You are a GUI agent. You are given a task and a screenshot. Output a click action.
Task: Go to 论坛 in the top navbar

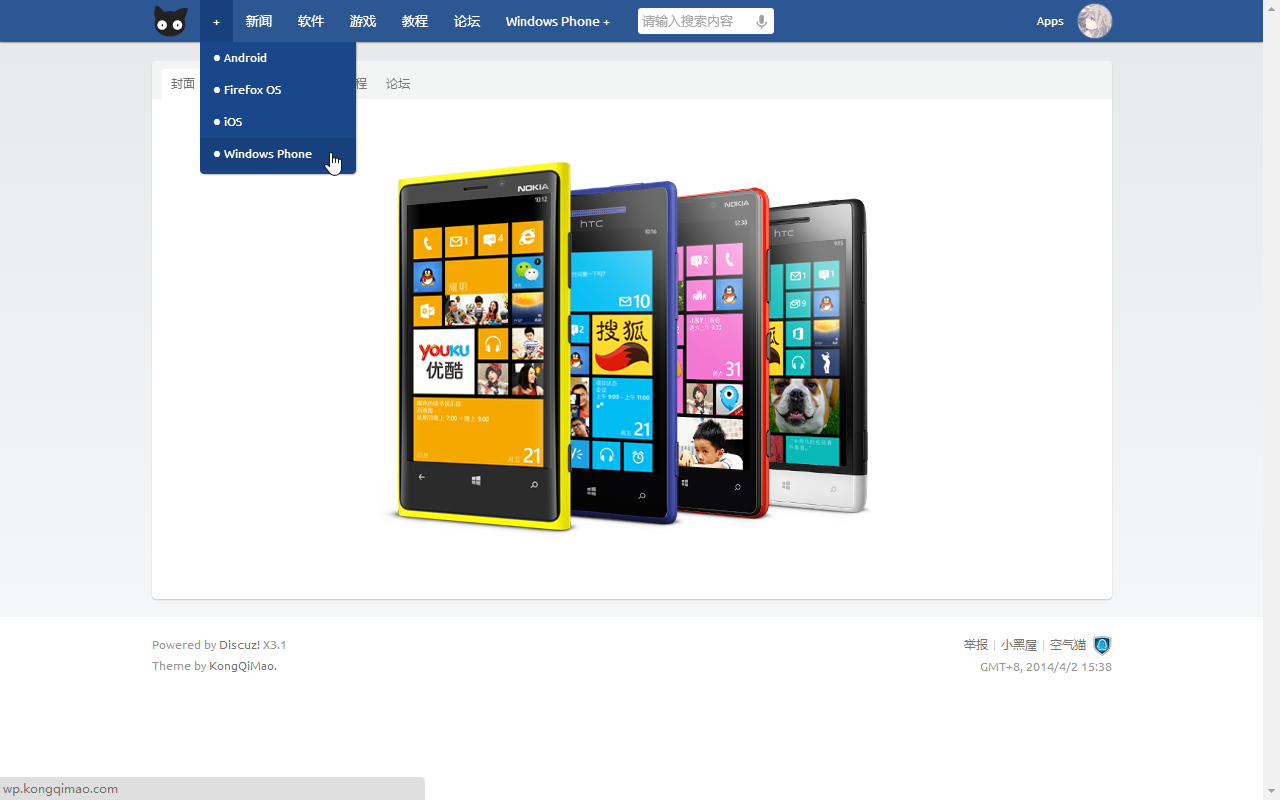pos(467,21)
